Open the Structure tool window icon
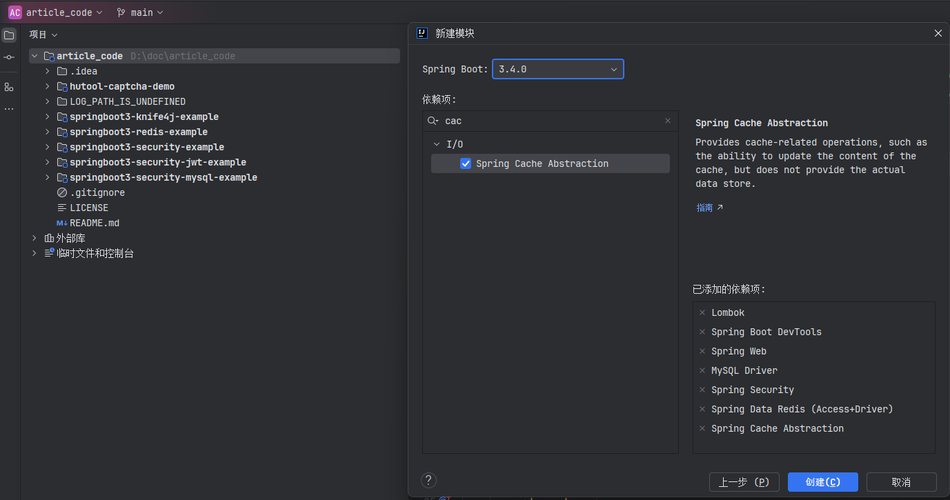The width and height of the screenshot is (950, 500). click(x=9, y=87)
